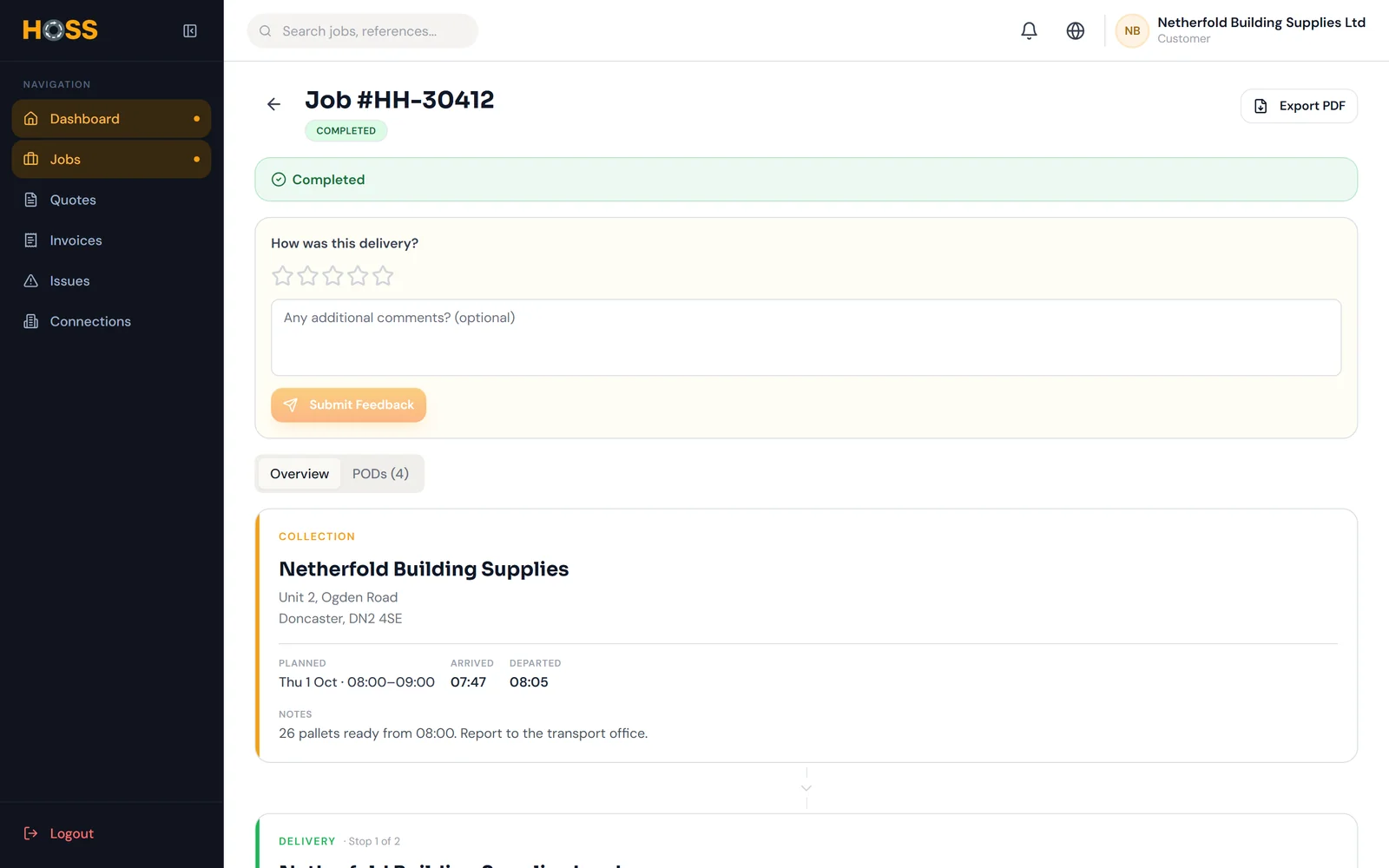Go back using the arrow icon
The width and height of the screenshot is (1389, 868).
pos(273,104)
